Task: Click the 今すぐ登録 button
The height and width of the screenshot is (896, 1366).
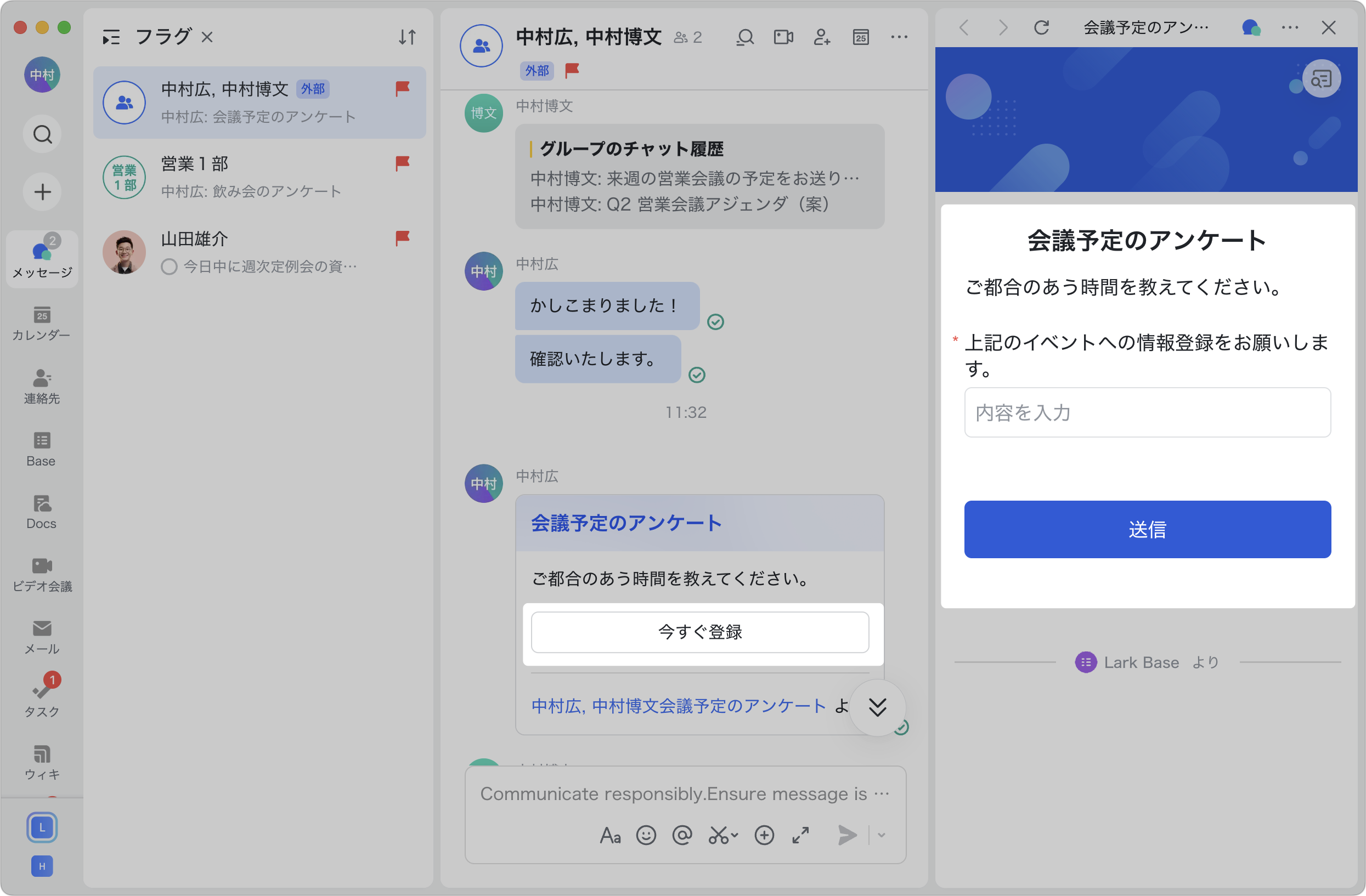Action: [x=699, y=632]
